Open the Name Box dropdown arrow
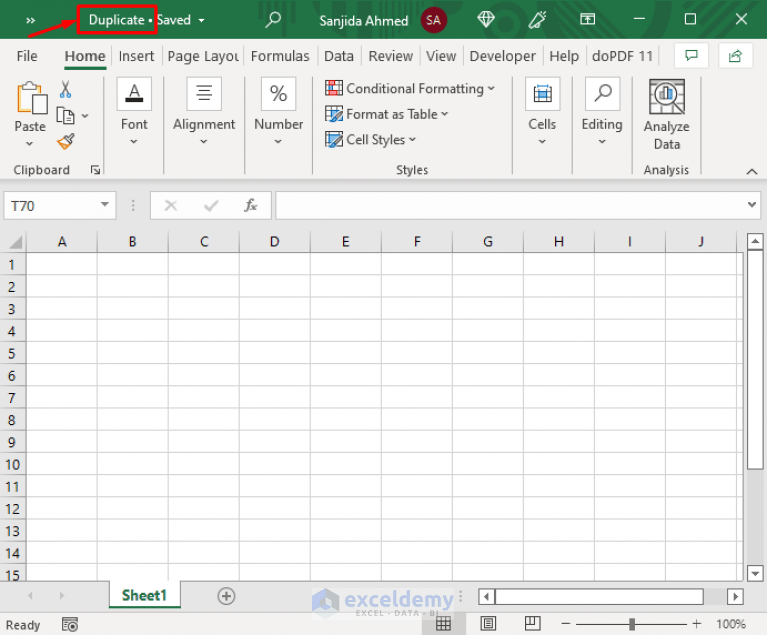Screen dimensions: 767x635 point(105,204)
